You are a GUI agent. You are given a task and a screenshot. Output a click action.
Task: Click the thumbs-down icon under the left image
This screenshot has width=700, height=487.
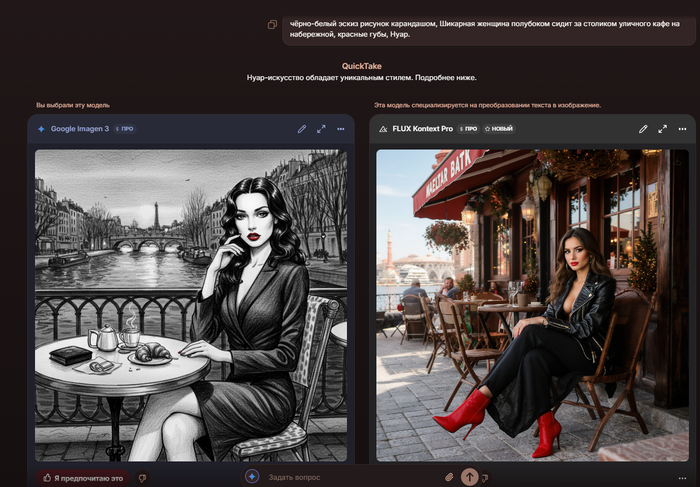click(x=142, y=478)
